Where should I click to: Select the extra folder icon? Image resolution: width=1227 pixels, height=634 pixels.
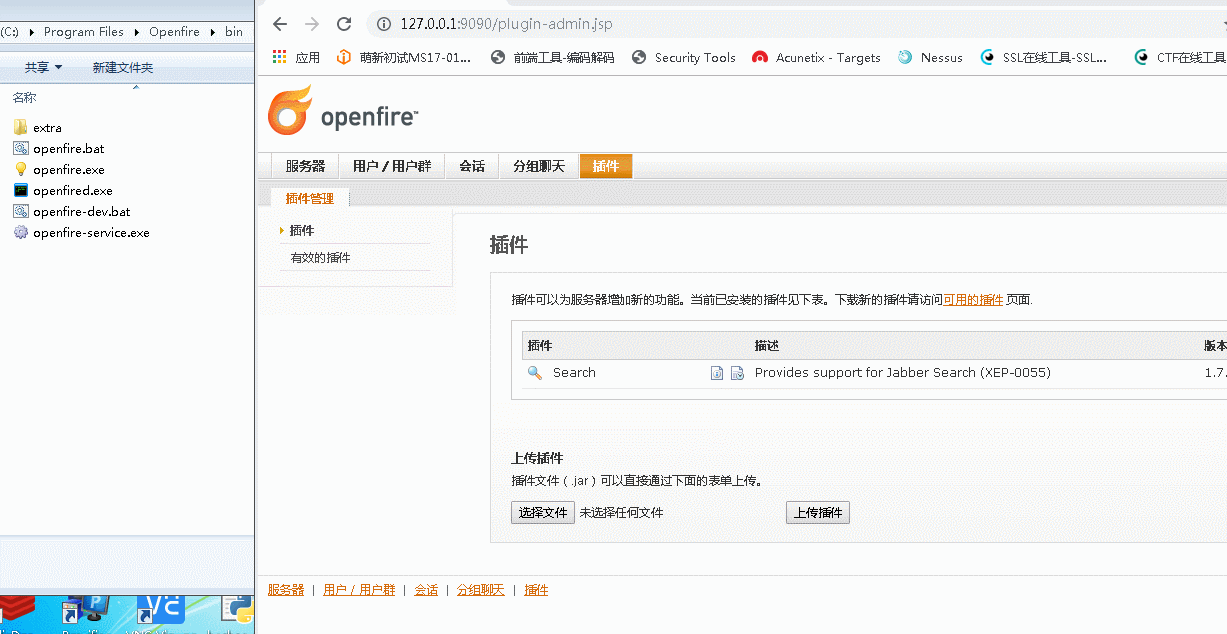[21, 128]
